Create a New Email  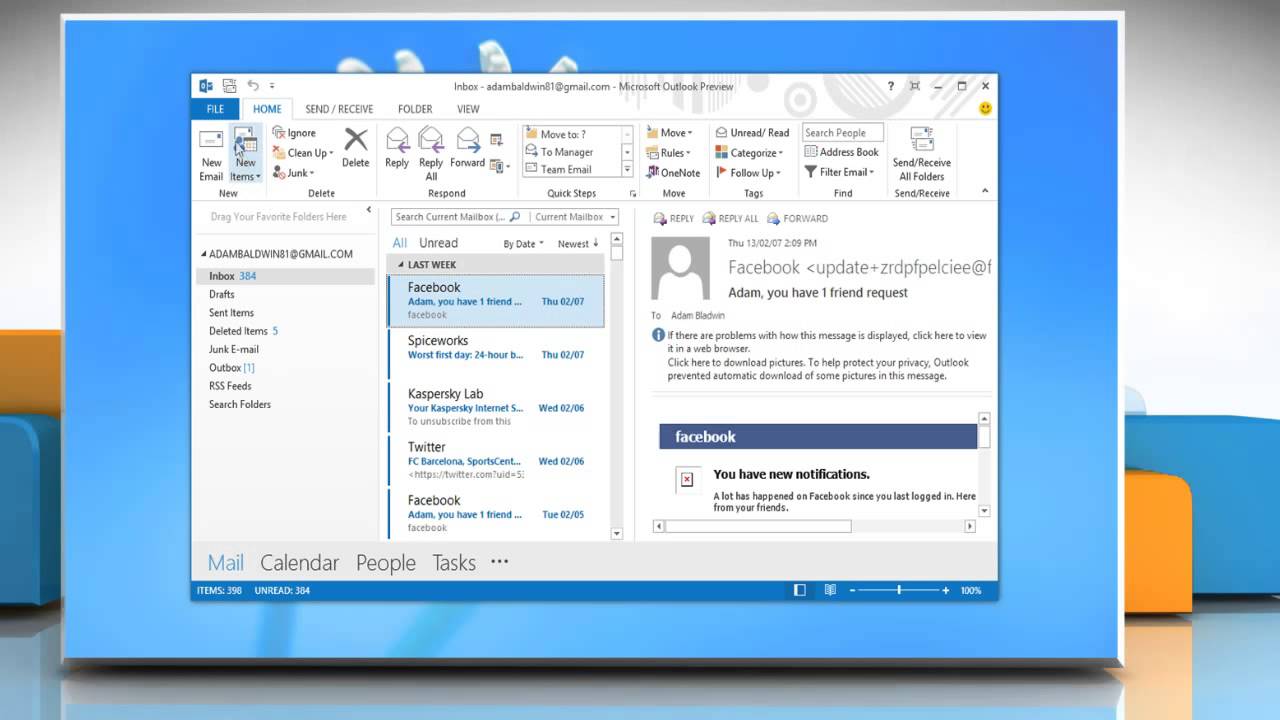[211, 155]
